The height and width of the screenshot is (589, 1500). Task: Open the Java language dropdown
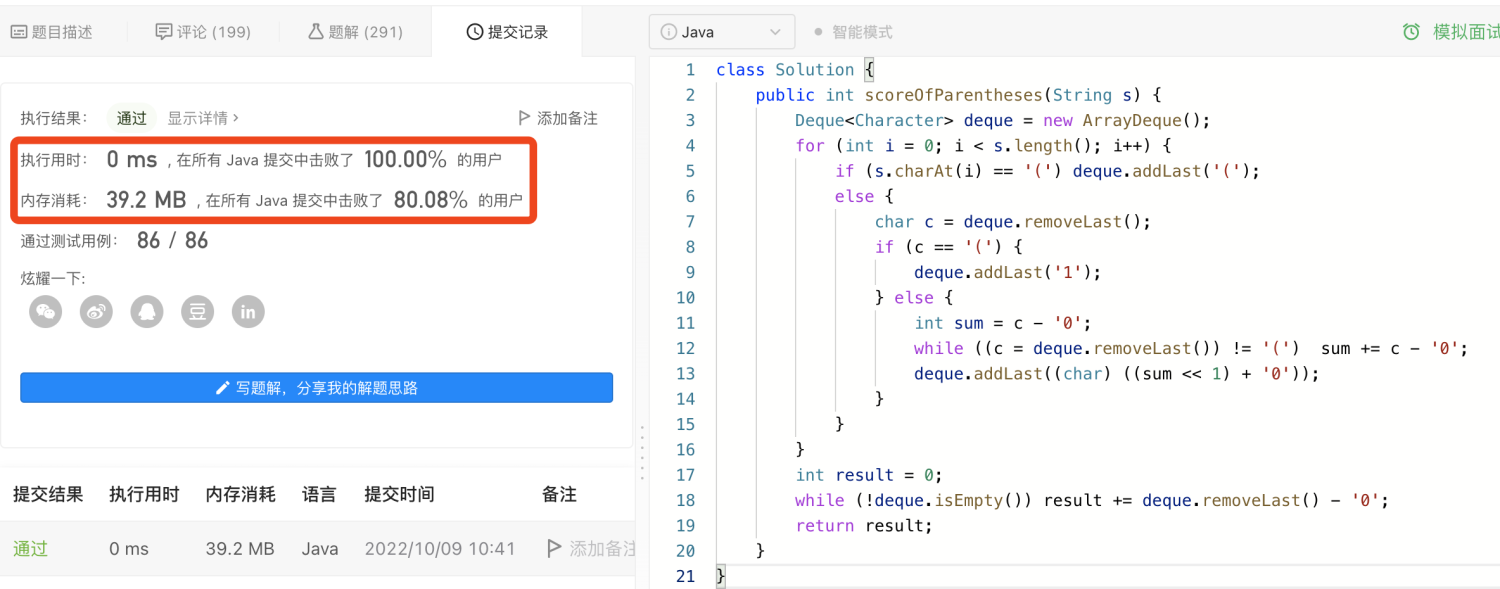(x=721, y=32)
